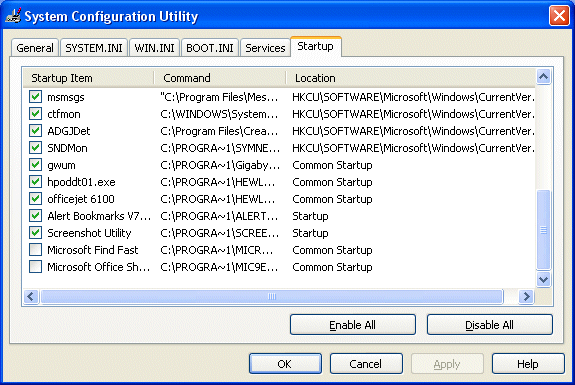The image size is (575, 385).
Task: Switch to the BOOT.INI tab
Action: pos(210,48)
